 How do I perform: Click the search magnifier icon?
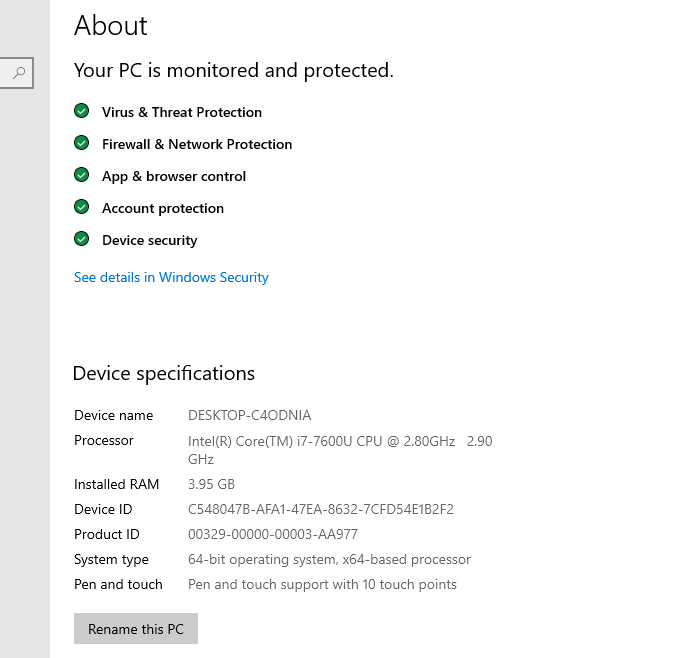(19, 72)
